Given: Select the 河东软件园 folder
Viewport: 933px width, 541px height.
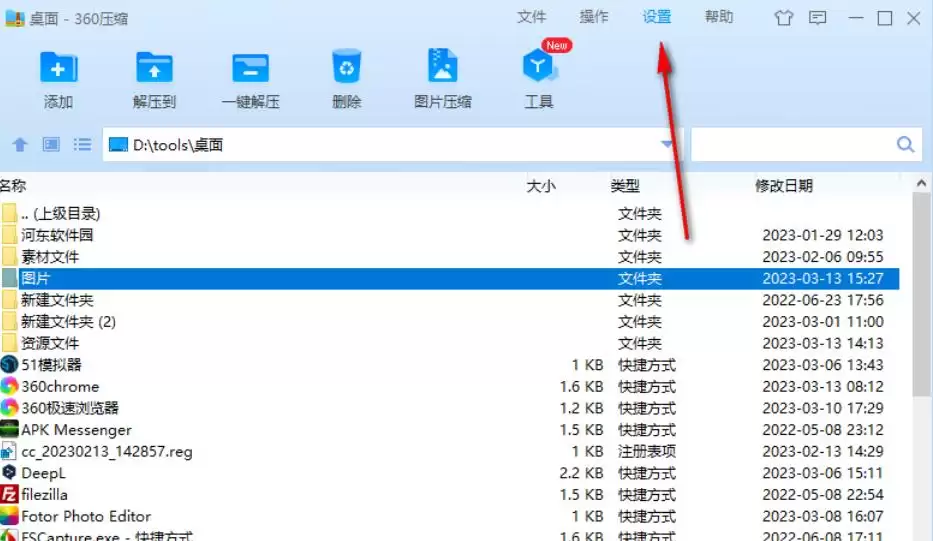Looking at the screenshot, I should point(449,235).
